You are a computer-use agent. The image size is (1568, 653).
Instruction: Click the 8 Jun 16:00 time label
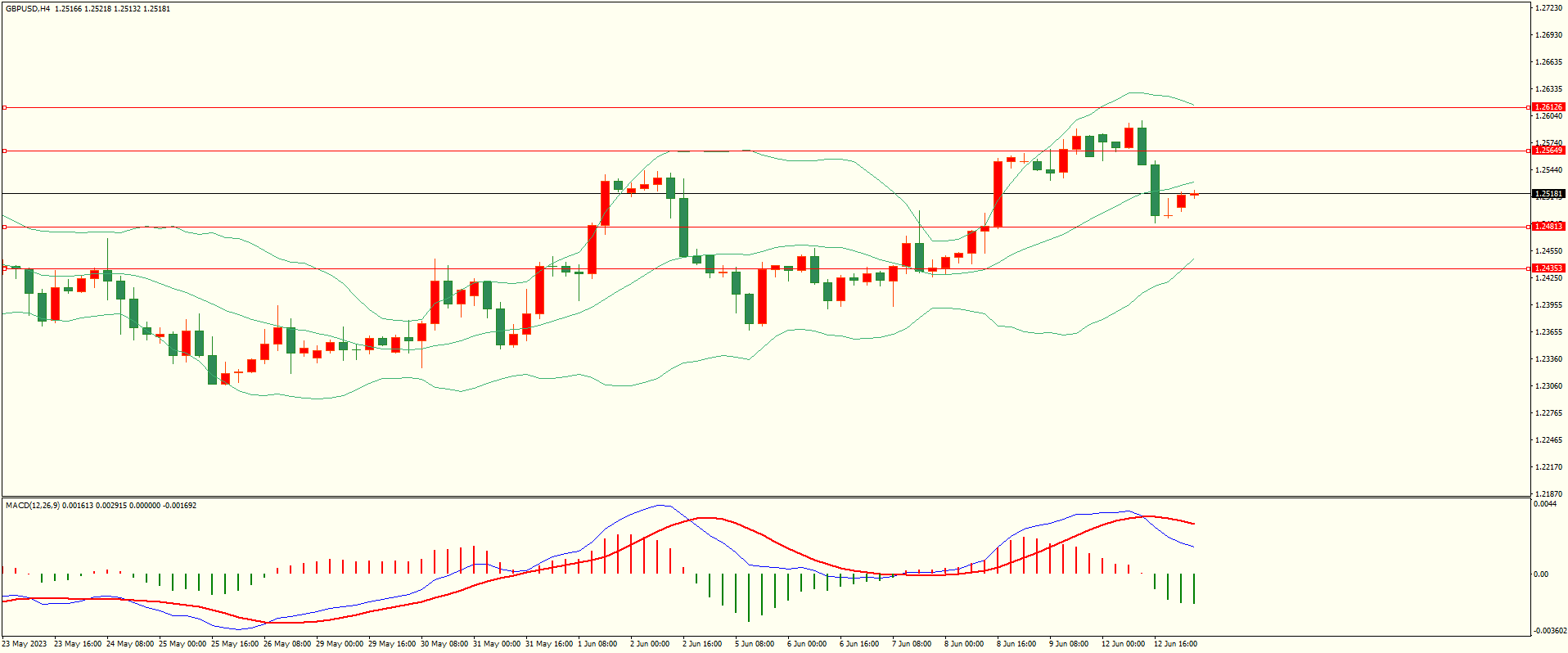1016,644
